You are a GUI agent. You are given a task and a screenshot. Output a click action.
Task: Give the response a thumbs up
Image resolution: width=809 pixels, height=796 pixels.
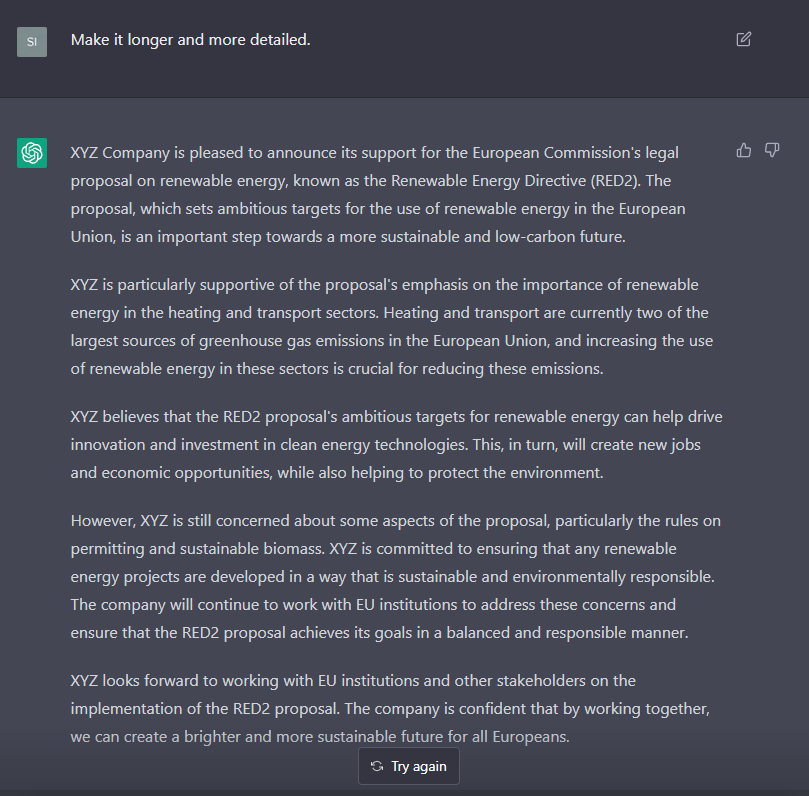[743, 150]
